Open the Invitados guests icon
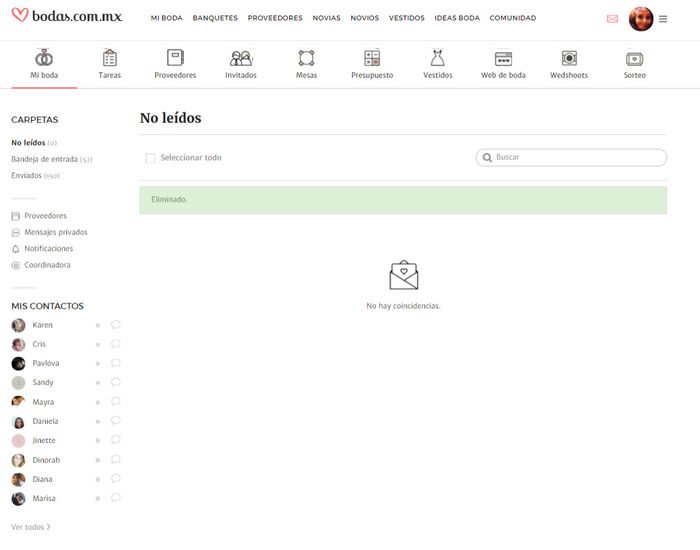Image resolution: width=700 pixels, height=550 pixels. 241,58
